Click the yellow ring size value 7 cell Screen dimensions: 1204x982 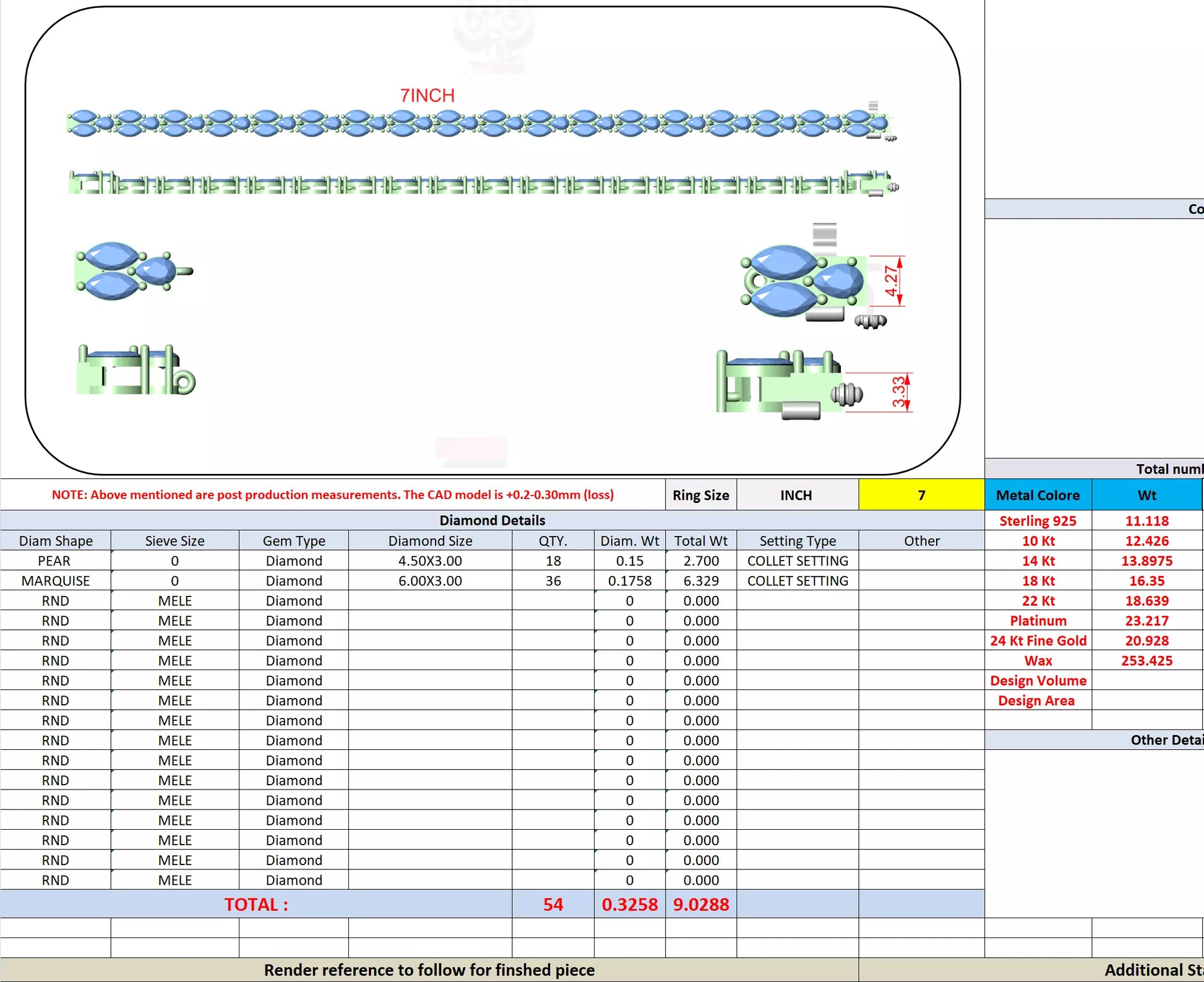coord(921,495)
